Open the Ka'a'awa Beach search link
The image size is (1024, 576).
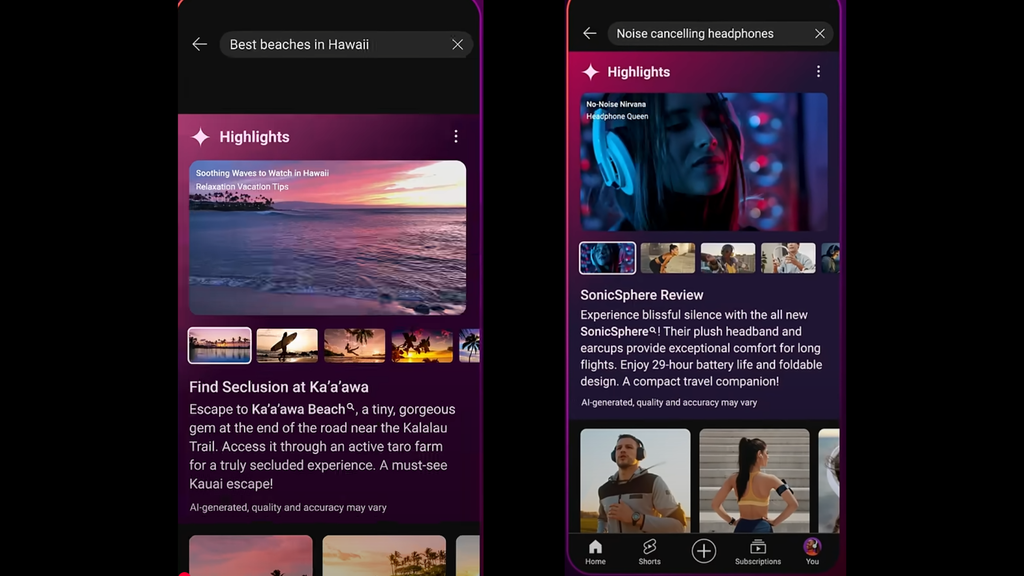pyautogui.click(x=303, y=409)
